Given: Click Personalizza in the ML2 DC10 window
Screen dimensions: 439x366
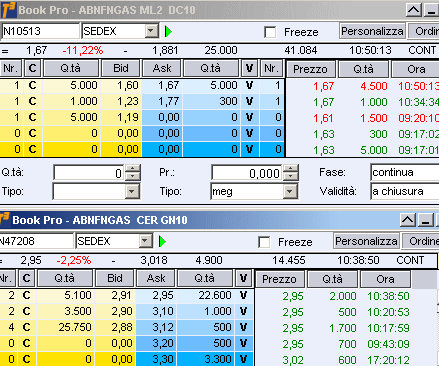Looking at the screenshot, I should pyautogui.click(x=372, y=31).
